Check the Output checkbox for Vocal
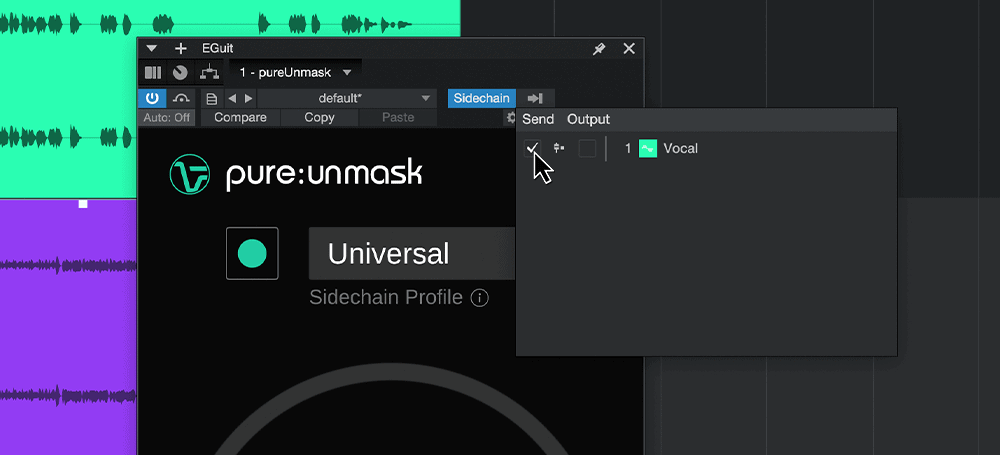Image resolution: width=1000 pixels, height=455 pixels. (x=587, y=149)
